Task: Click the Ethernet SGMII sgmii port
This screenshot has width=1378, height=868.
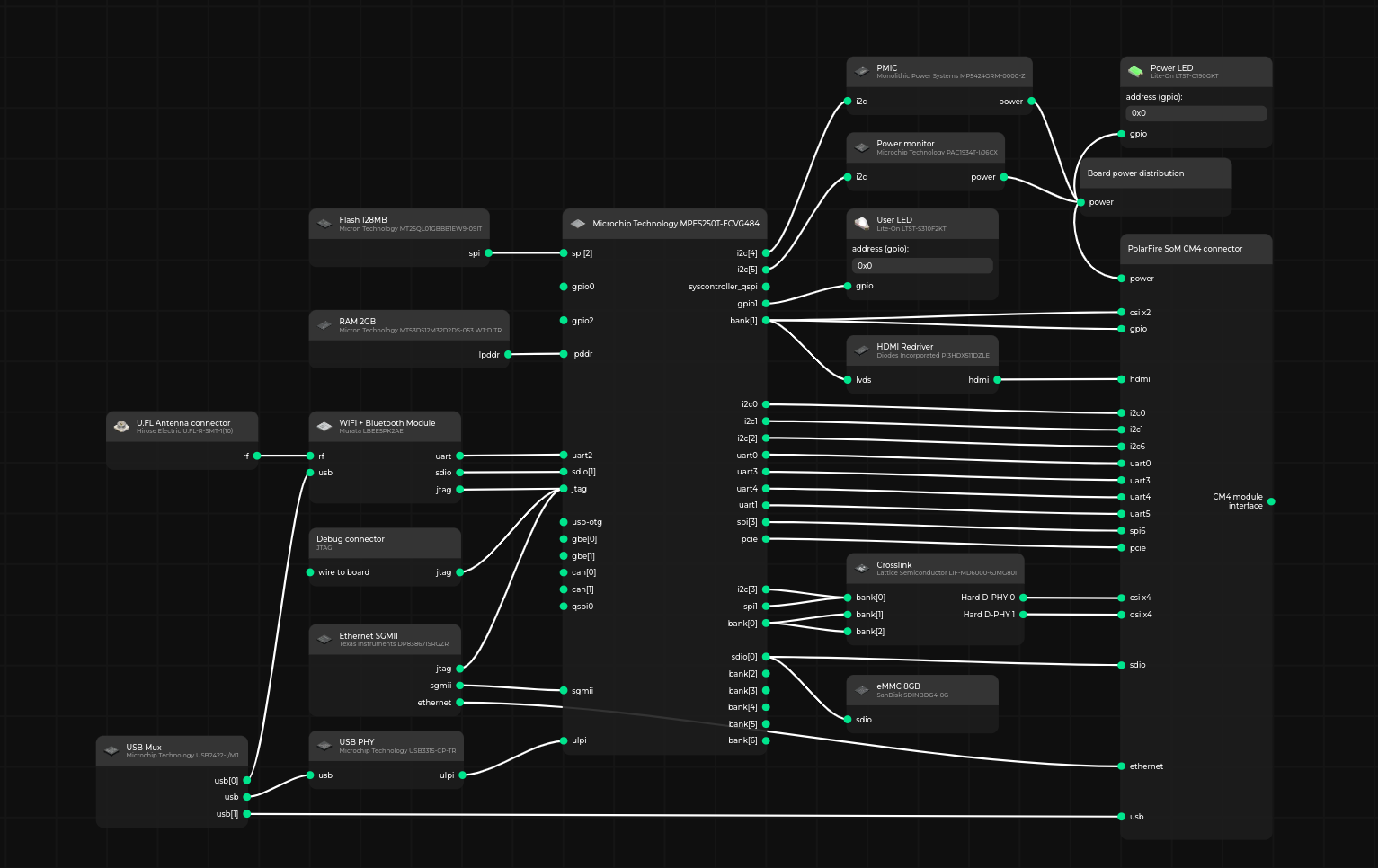Action: pyautogui.click(x=460, y=686)
